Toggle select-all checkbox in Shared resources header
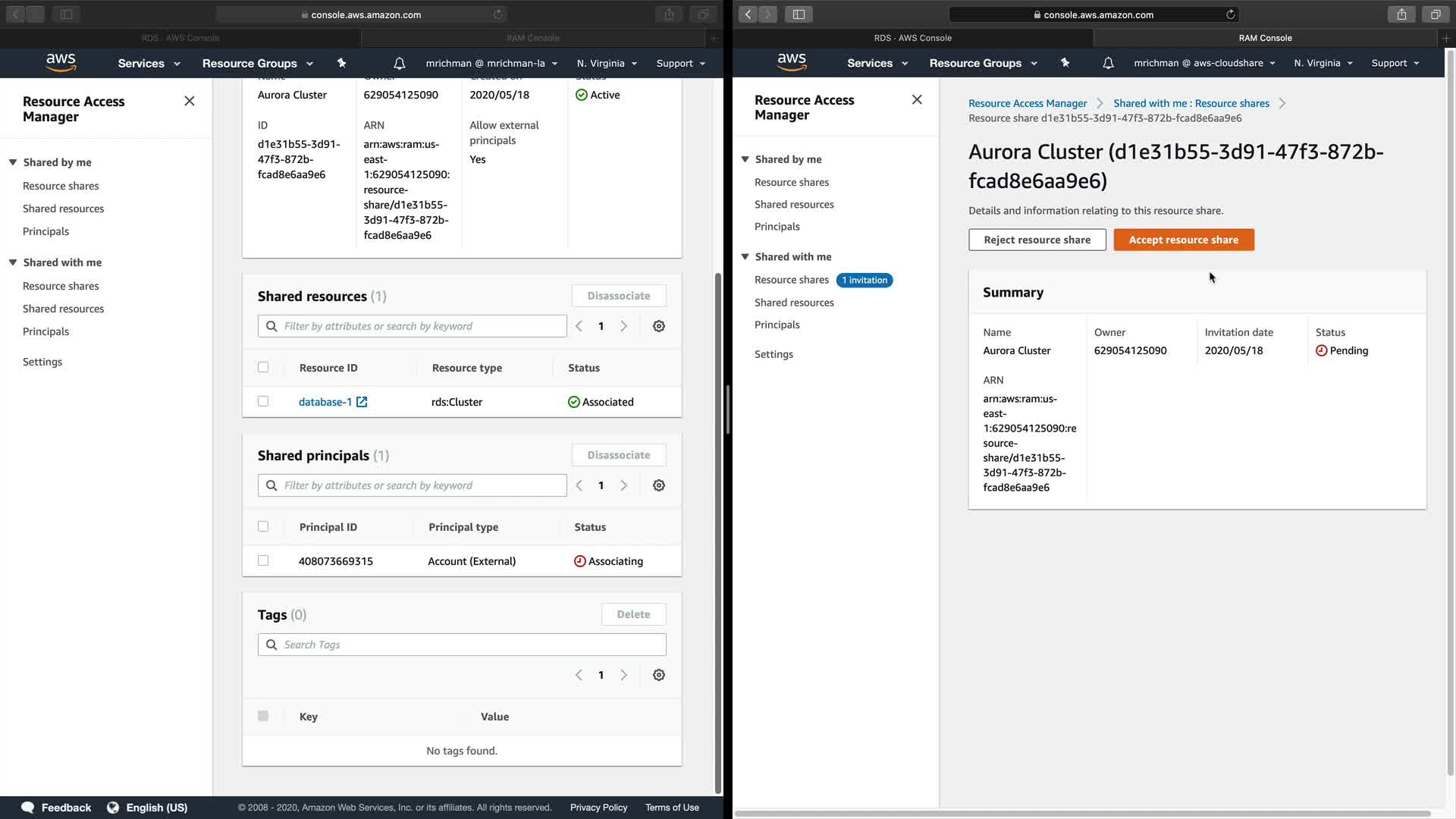The height and width of the screenshot is (819, 1456). click(263, 367)
